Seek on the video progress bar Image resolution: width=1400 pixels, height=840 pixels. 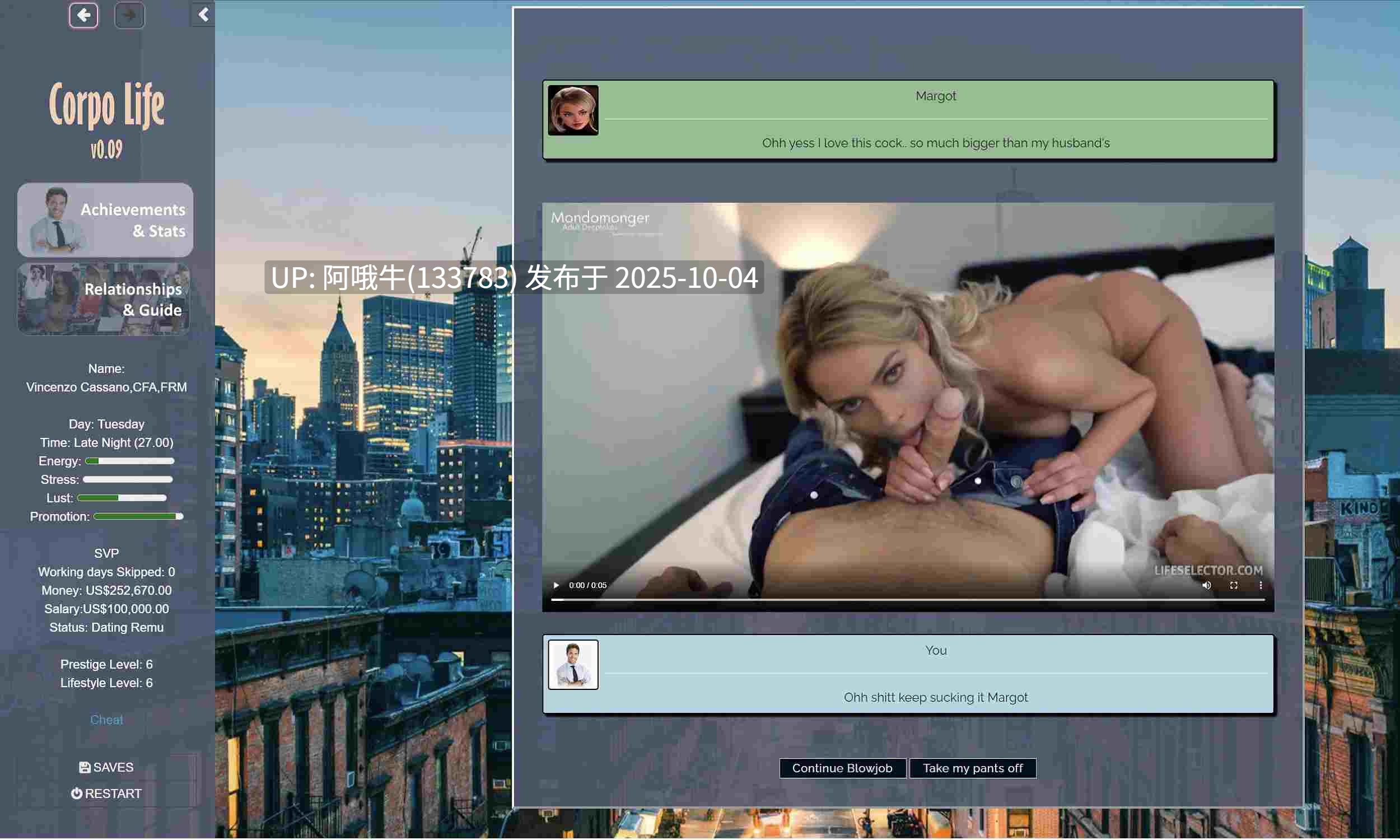click(x=908, y=599)
